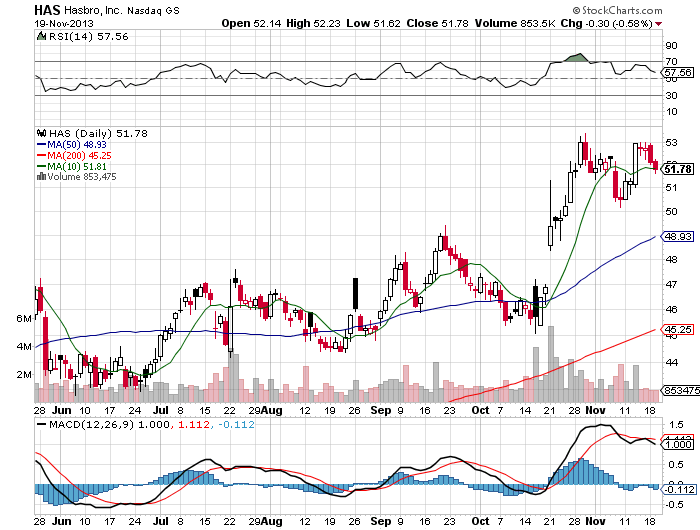Click the 6M volume axis label

(x=24, y=319)
